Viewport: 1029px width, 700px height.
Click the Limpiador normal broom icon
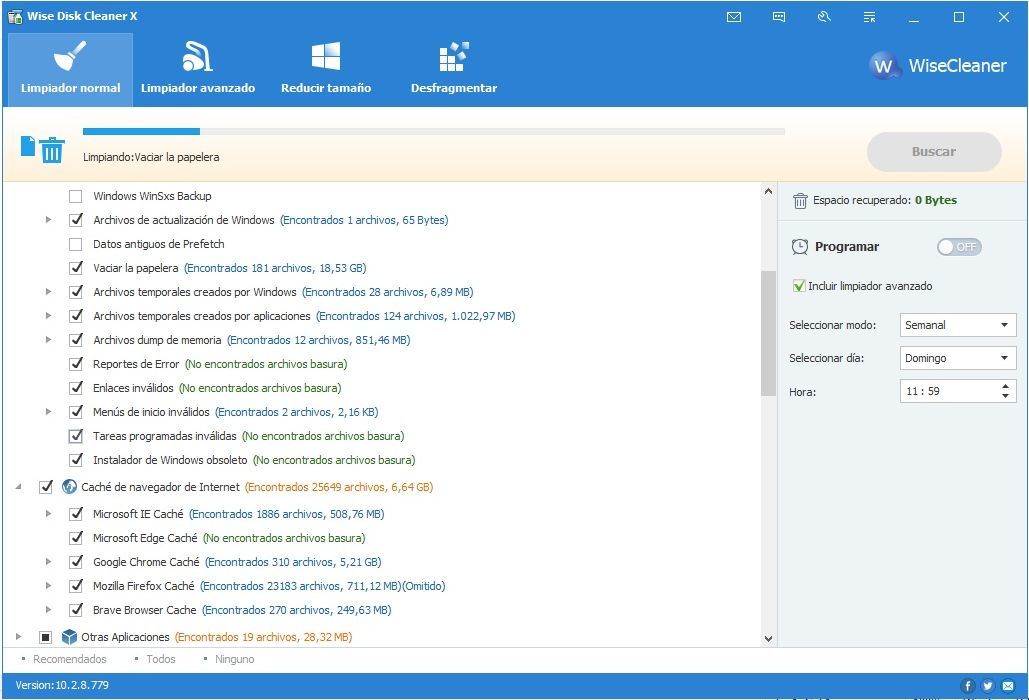coord(70,56)
